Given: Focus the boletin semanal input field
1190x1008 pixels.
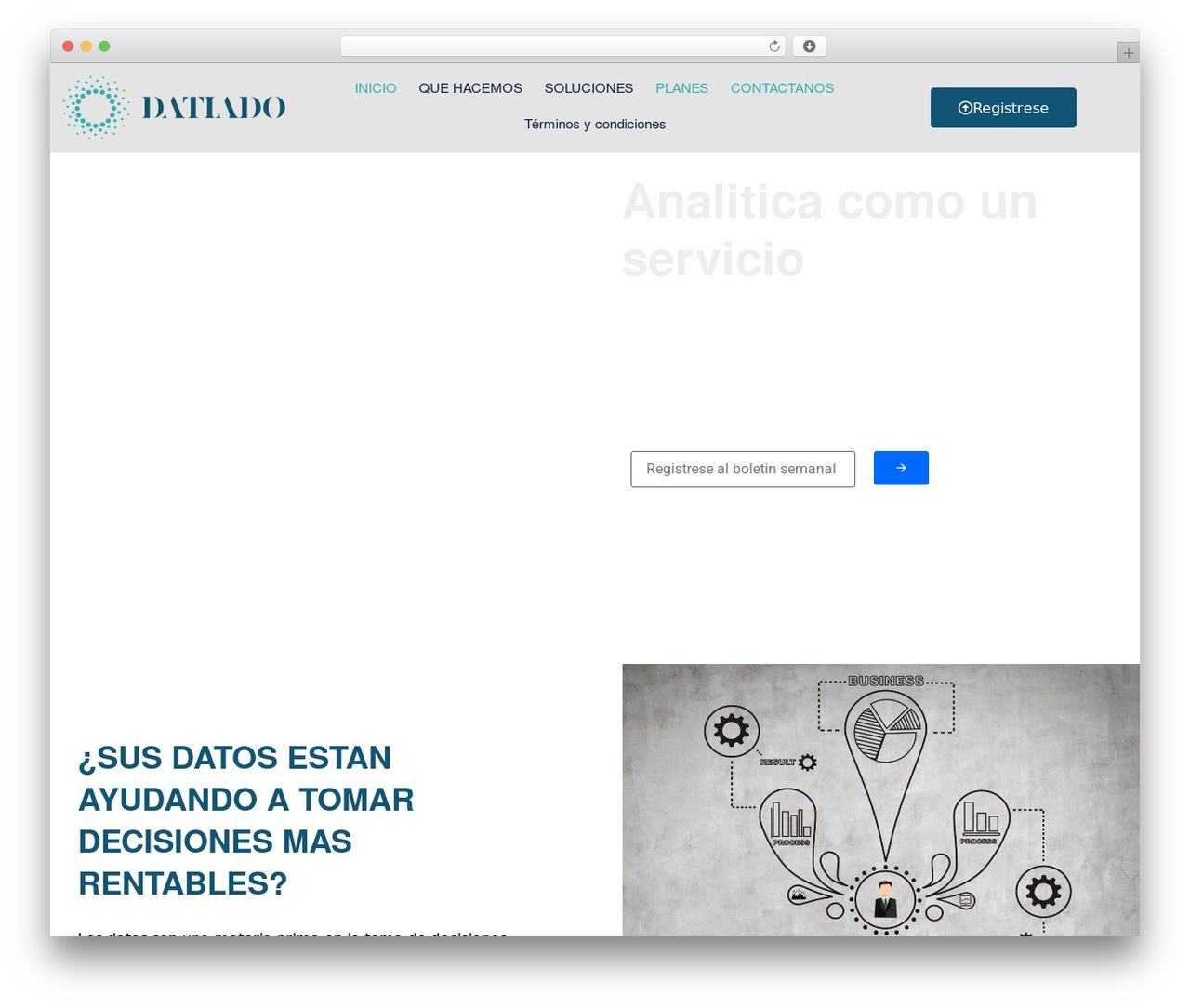Looking at the screenshot, I should [743, 469].
